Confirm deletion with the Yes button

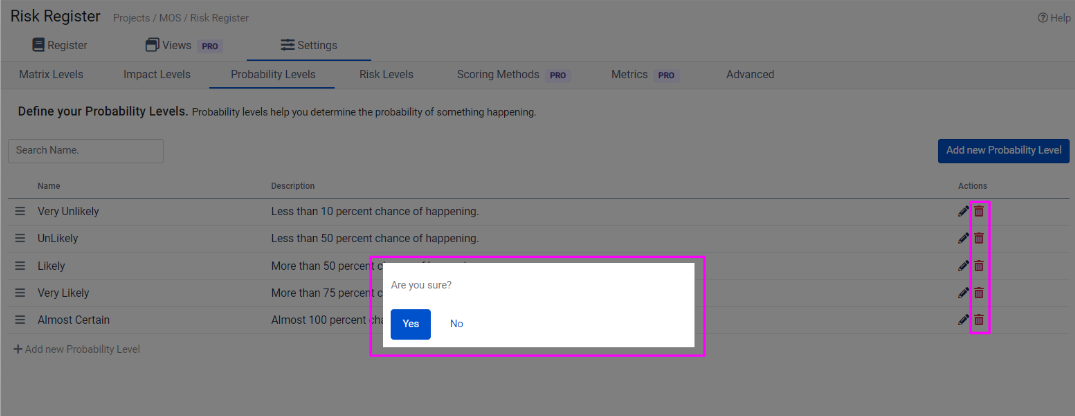[410, 324]
